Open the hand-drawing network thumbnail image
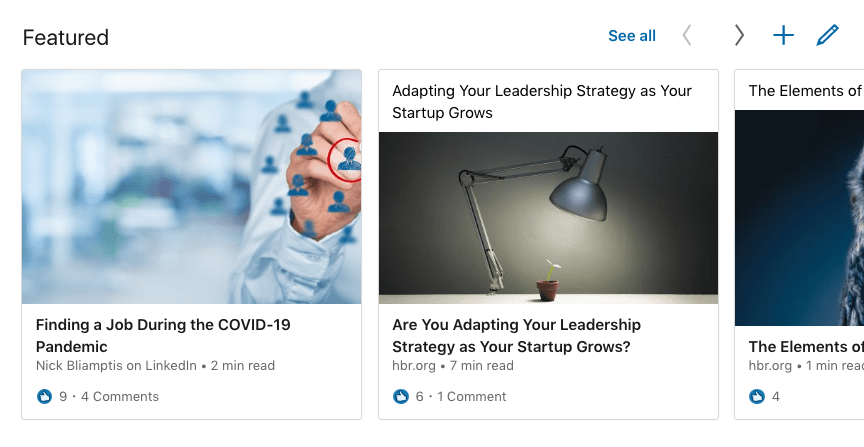The height and width of the screenshot is (447, 864). point(191,187)
